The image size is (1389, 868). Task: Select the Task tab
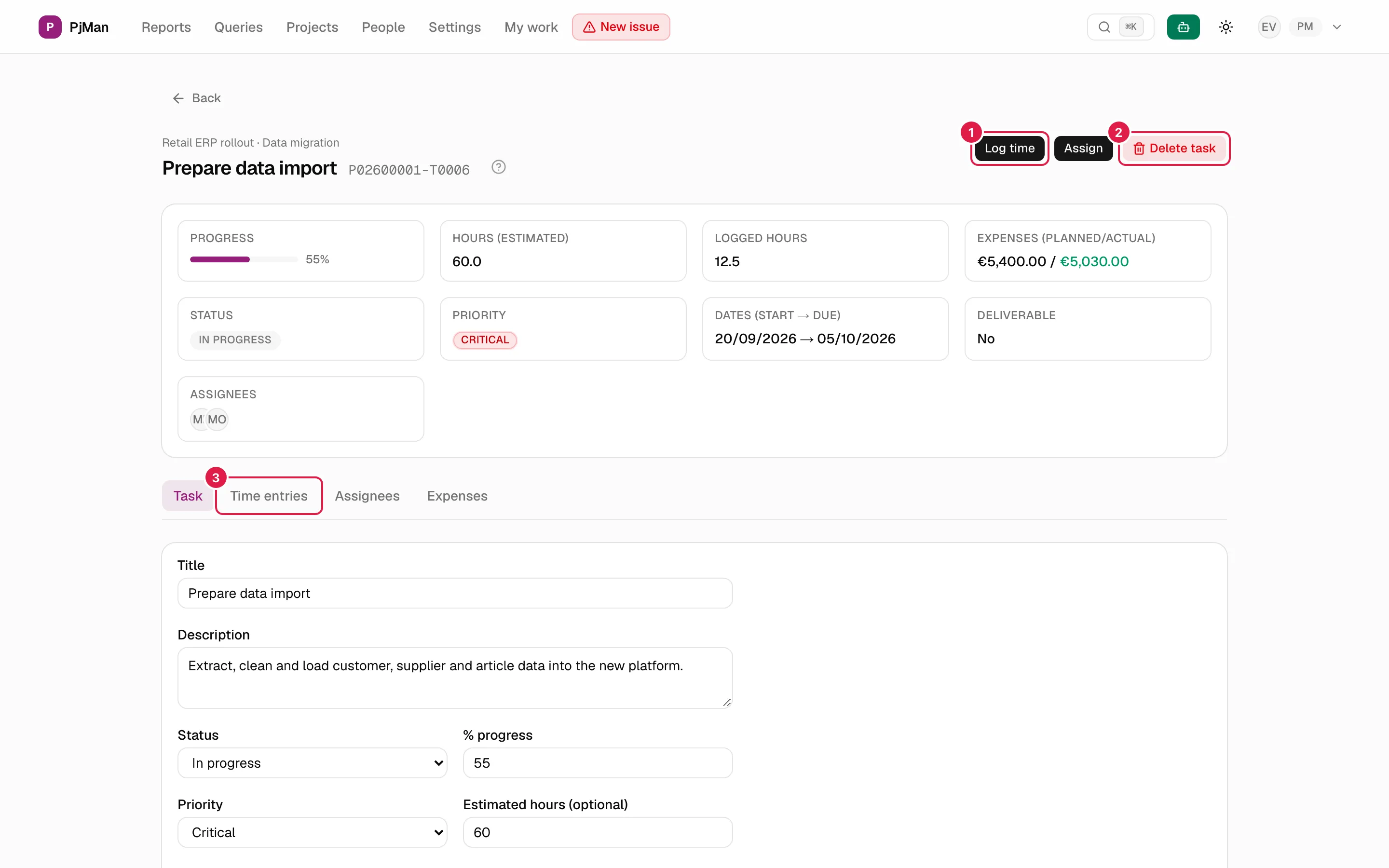click(188, 496)
